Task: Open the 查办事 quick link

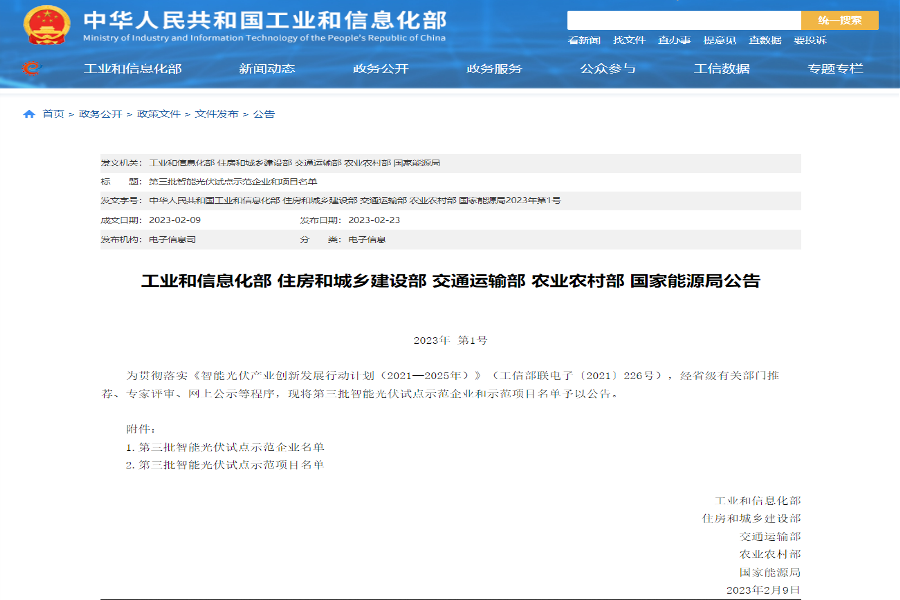Action: coord(674,40)
